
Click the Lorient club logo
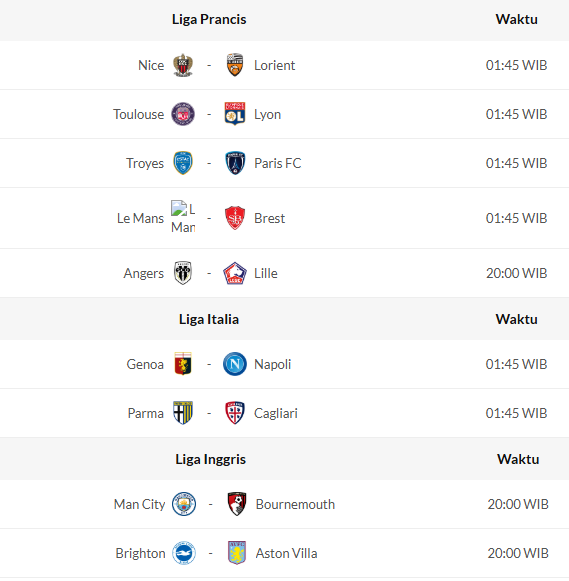235,65
